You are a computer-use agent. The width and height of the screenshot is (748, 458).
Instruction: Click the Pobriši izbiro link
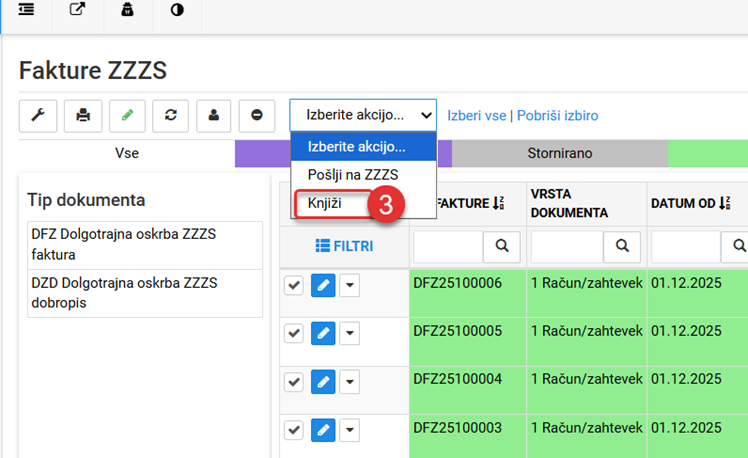coord(557,115)
